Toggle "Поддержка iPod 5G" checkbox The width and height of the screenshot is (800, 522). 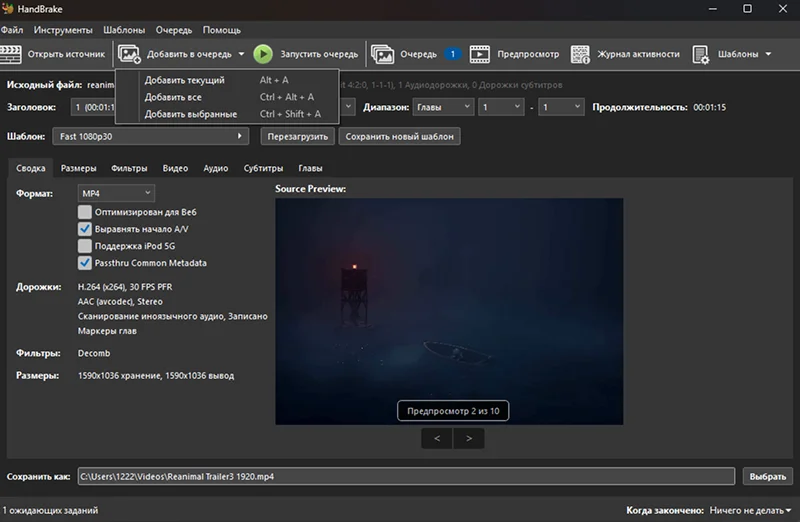pyautogui.click(x=85, y=246)
